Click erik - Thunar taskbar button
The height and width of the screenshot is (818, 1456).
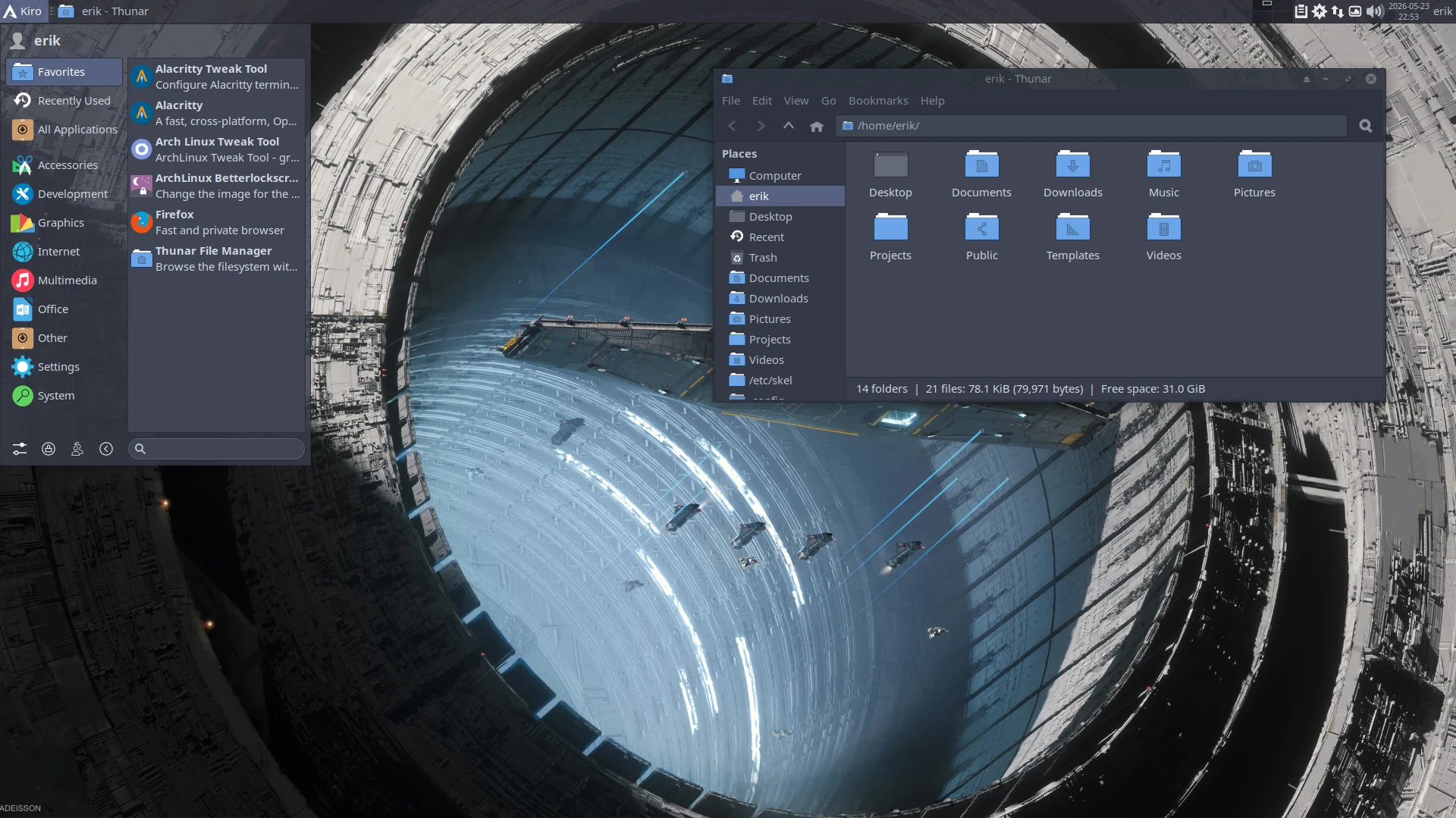tap(105, 11)
